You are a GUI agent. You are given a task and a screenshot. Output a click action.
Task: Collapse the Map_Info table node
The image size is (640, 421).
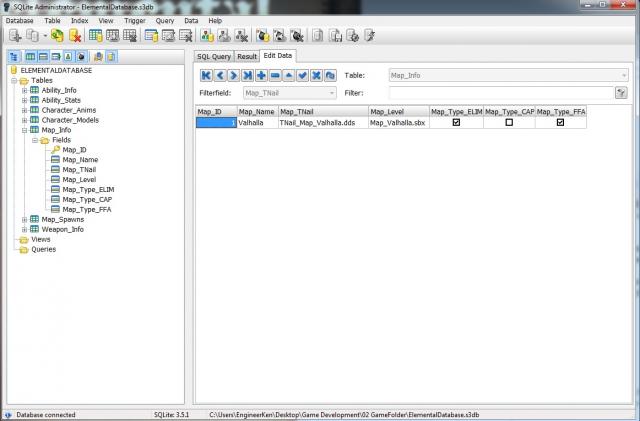[25, 130]
